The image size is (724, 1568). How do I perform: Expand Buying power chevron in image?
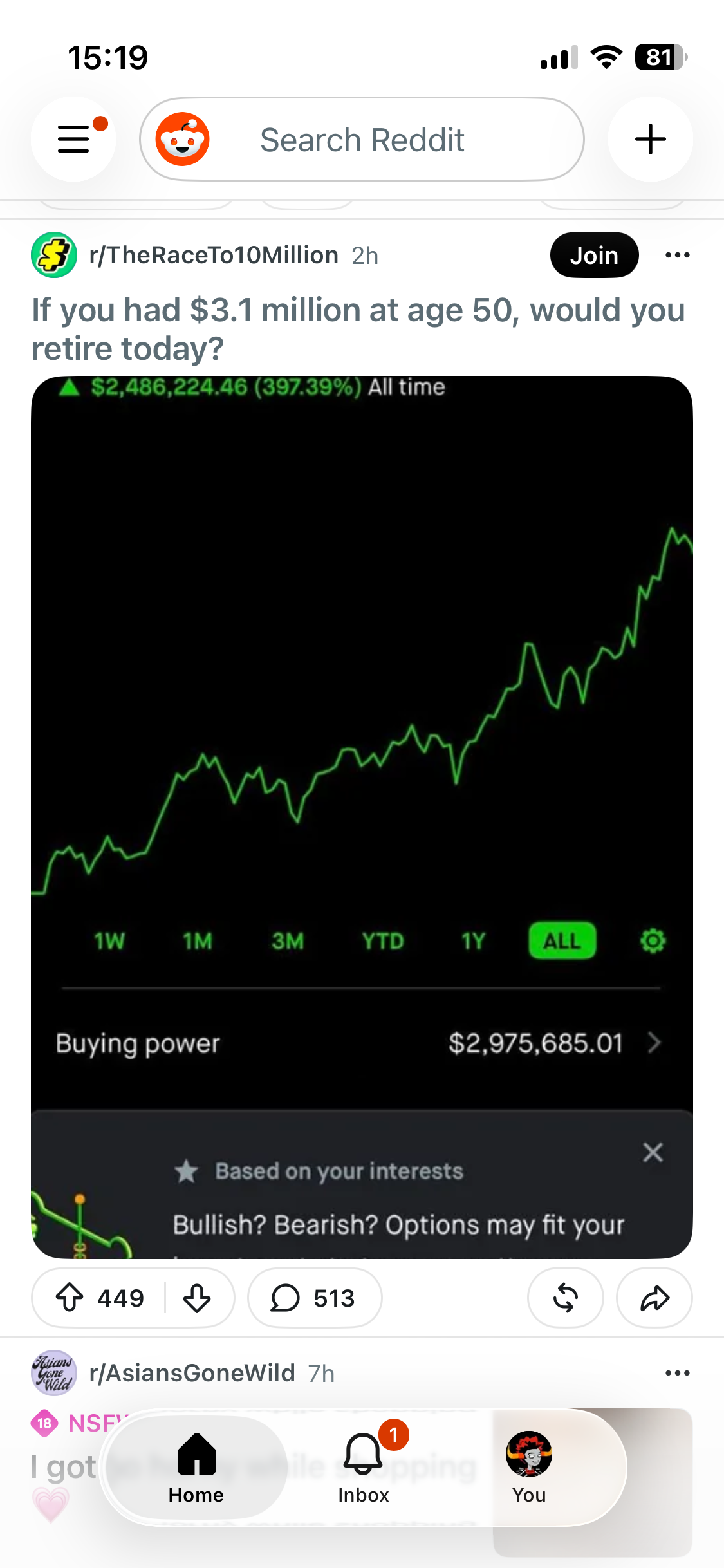coord(654,1043)
